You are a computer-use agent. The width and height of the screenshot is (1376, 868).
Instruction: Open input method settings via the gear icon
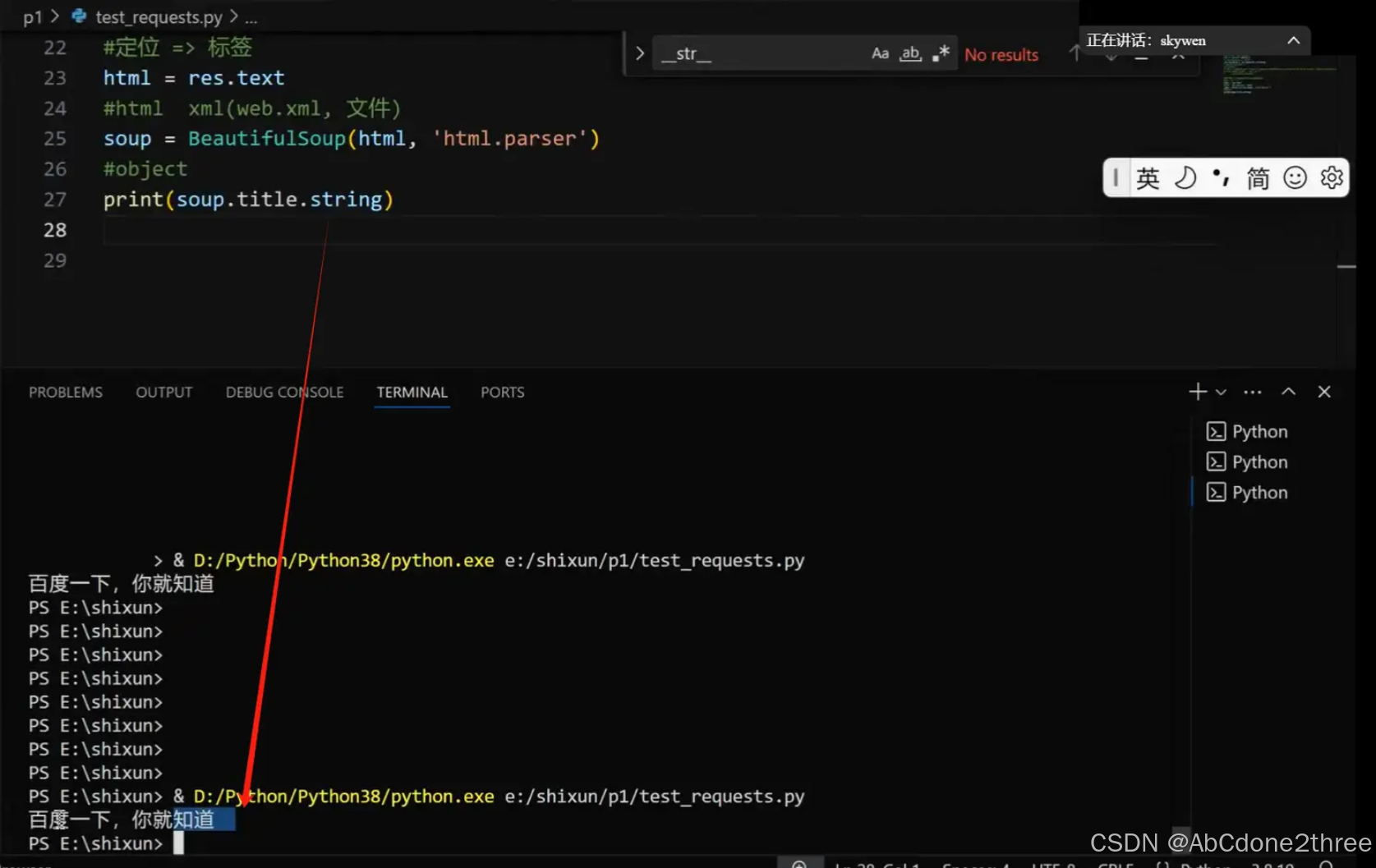point(1332,177)
